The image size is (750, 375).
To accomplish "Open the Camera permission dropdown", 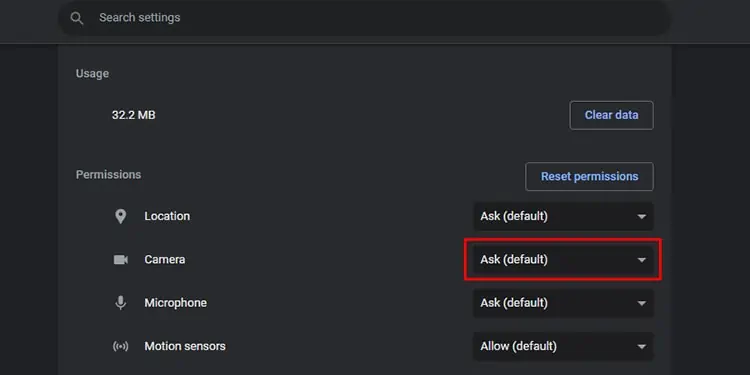I will [x=563, y=260].
